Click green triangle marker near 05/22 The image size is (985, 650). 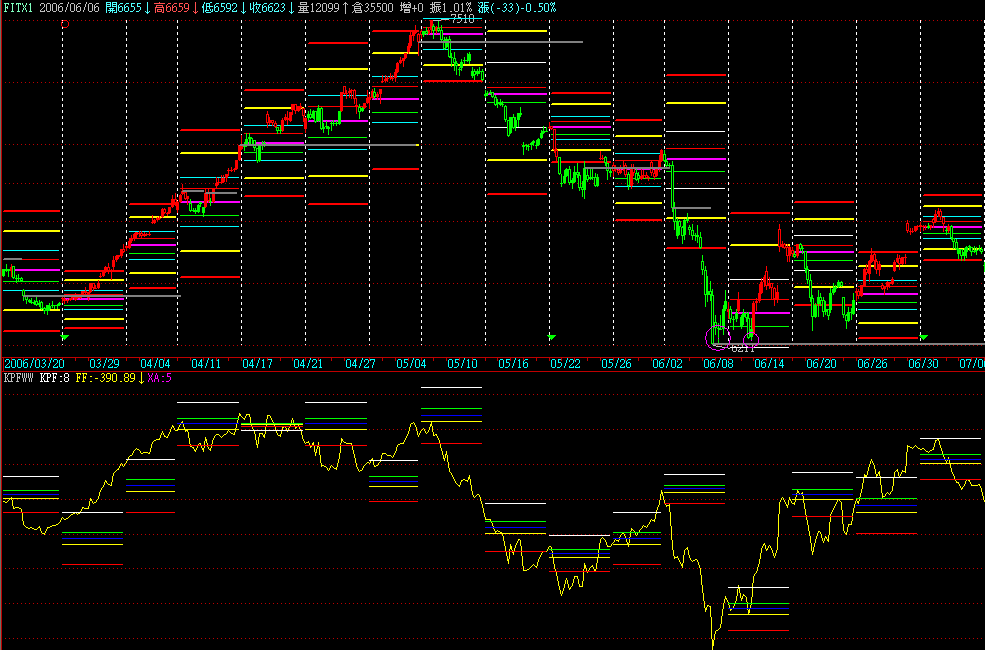pyautogui.click(x=551, y=338)
